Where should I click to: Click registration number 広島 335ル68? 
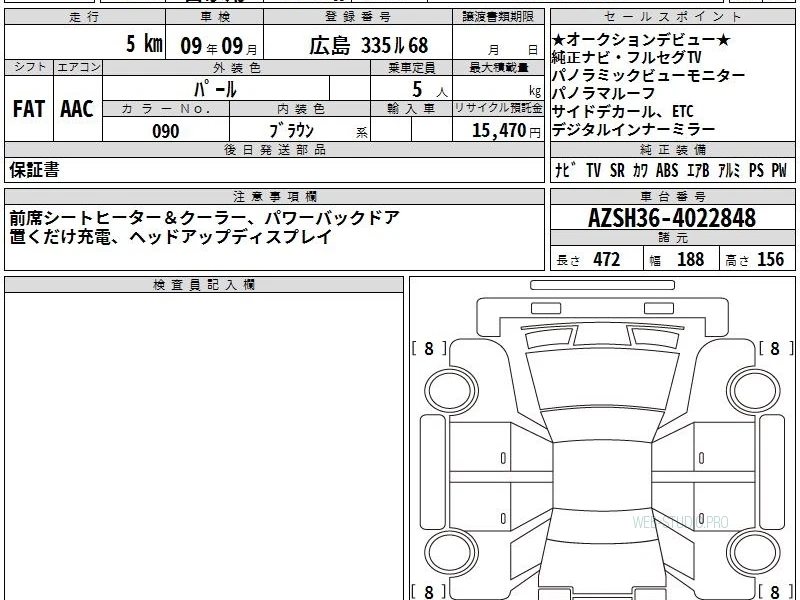[368, 46]
